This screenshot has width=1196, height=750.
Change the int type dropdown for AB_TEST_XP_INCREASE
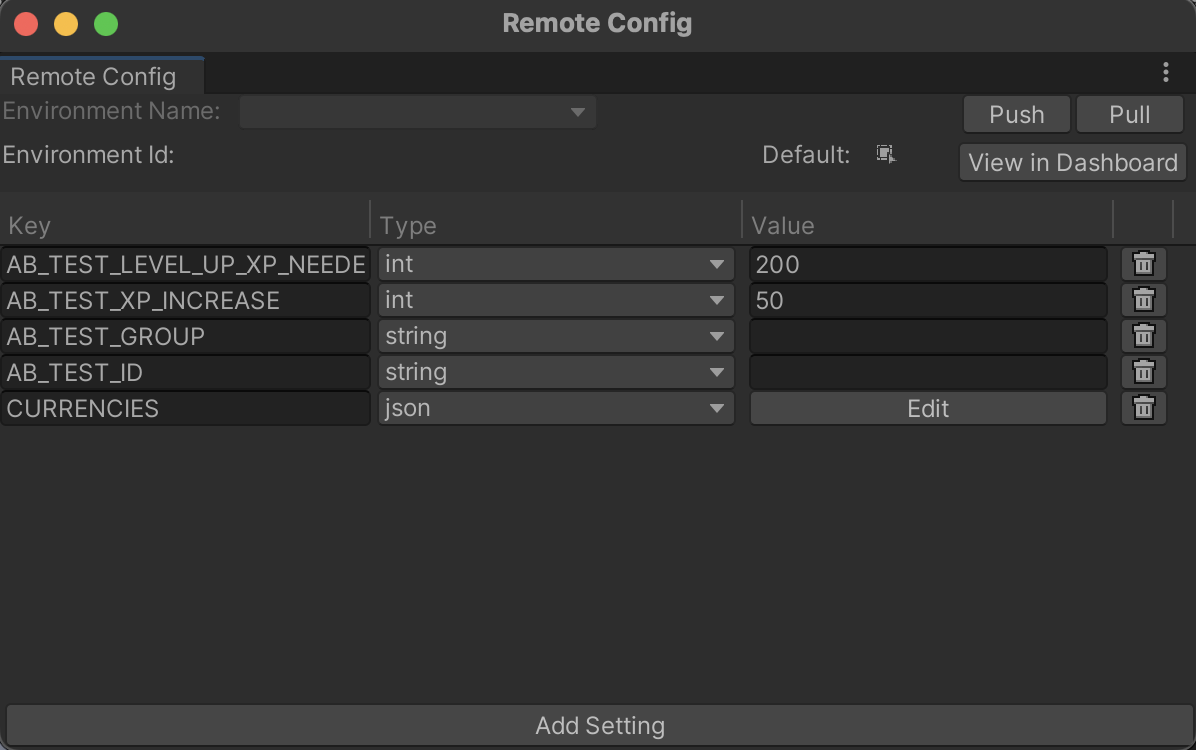[555, 300]
